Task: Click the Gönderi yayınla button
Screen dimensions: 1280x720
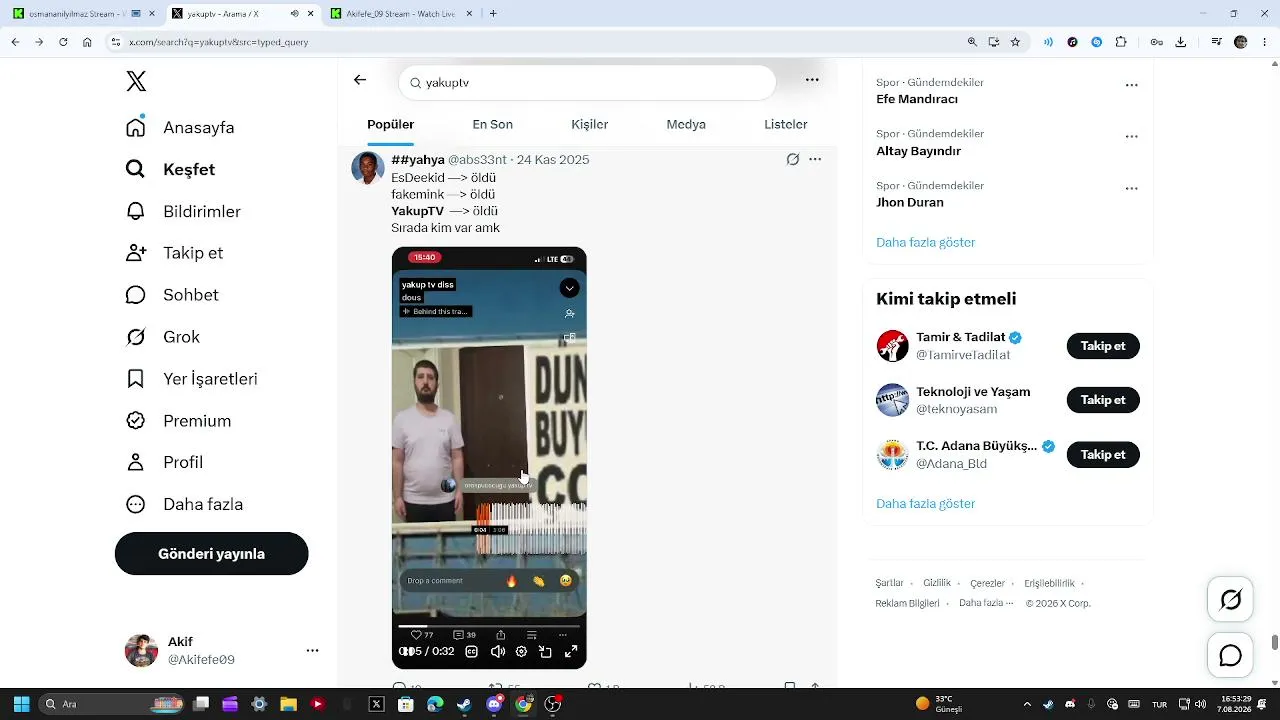Action: [211, 554]
